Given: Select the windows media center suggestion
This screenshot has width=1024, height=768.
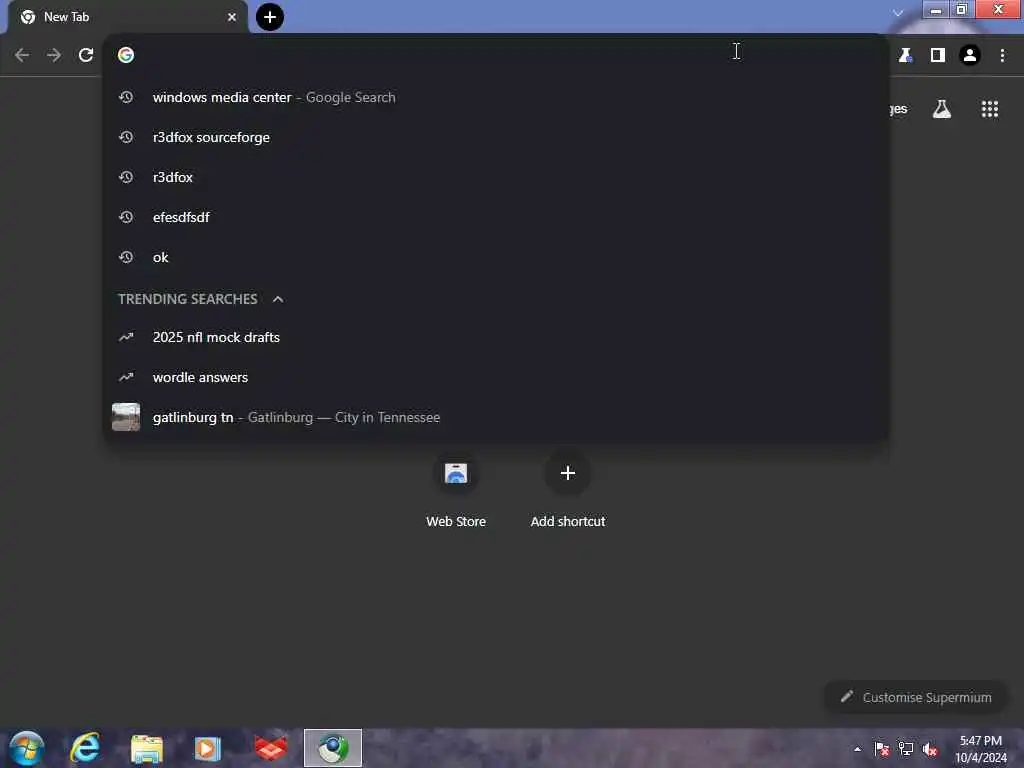Looking at the screenshot, I should (495, 97).
